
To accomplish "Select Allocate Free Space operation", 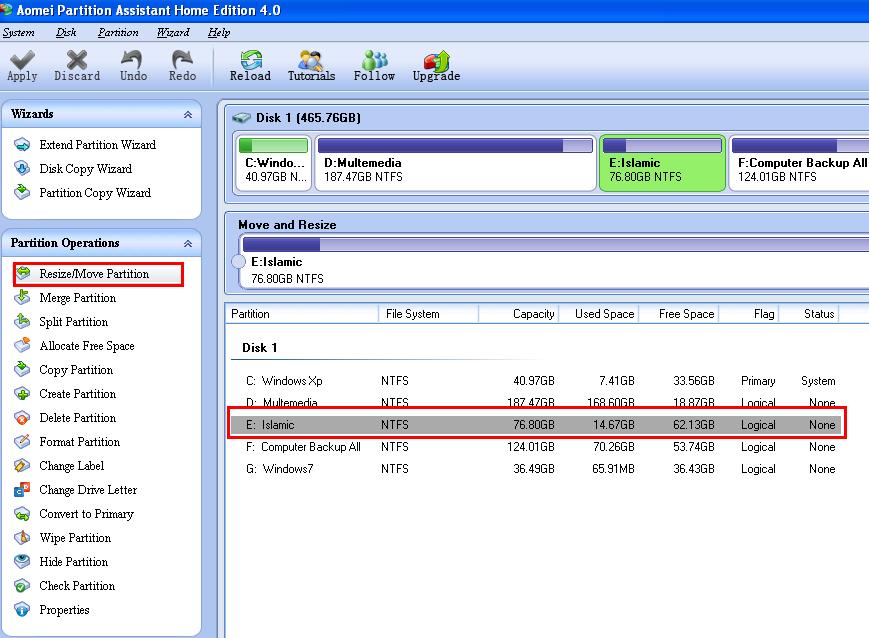I will click(86, 346).
